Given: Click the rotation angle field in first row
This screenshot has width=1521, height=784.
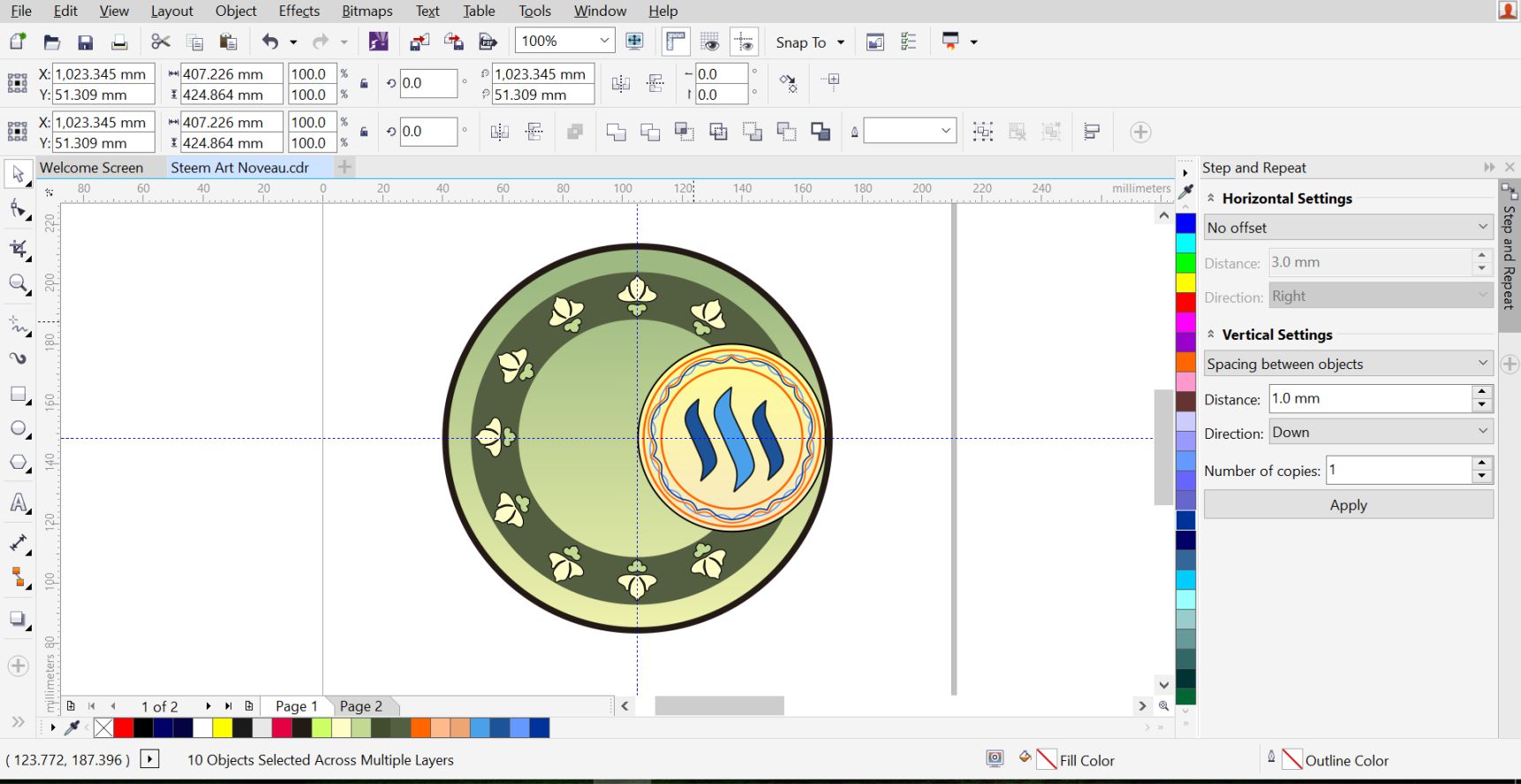Looking at the screenshot, I should point(428,84).
